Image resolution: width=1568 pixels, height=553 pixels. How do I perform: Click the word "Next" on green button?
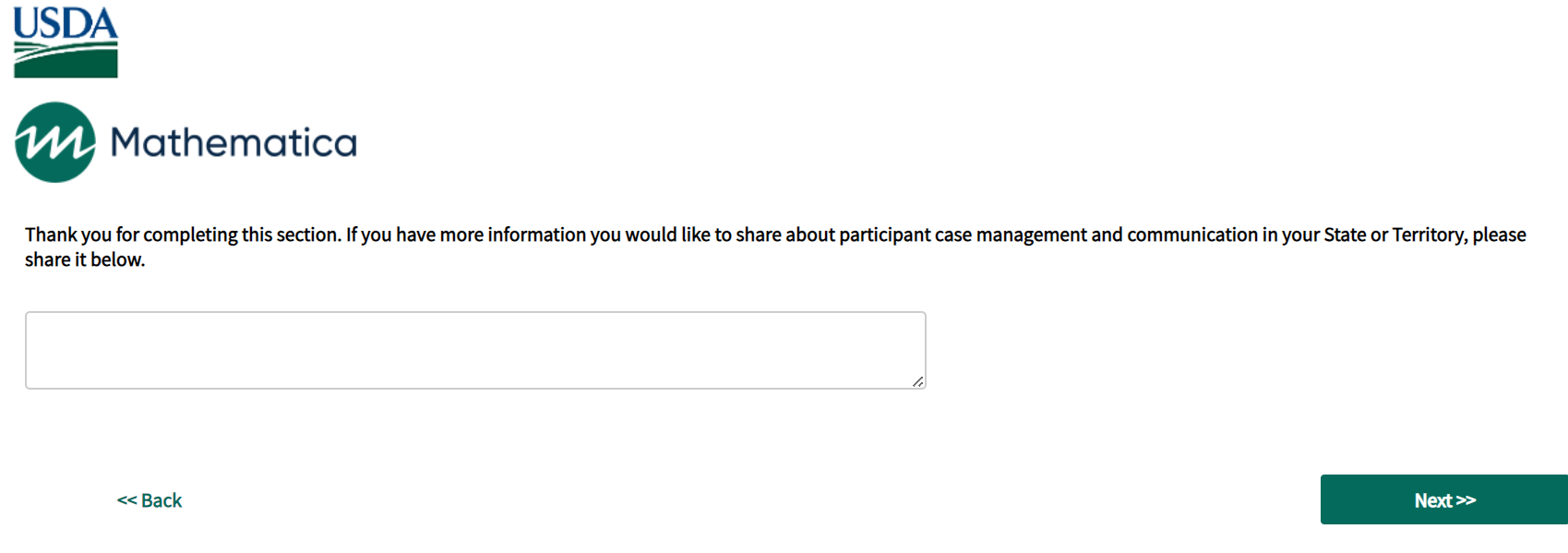(x=1433, y=500)
